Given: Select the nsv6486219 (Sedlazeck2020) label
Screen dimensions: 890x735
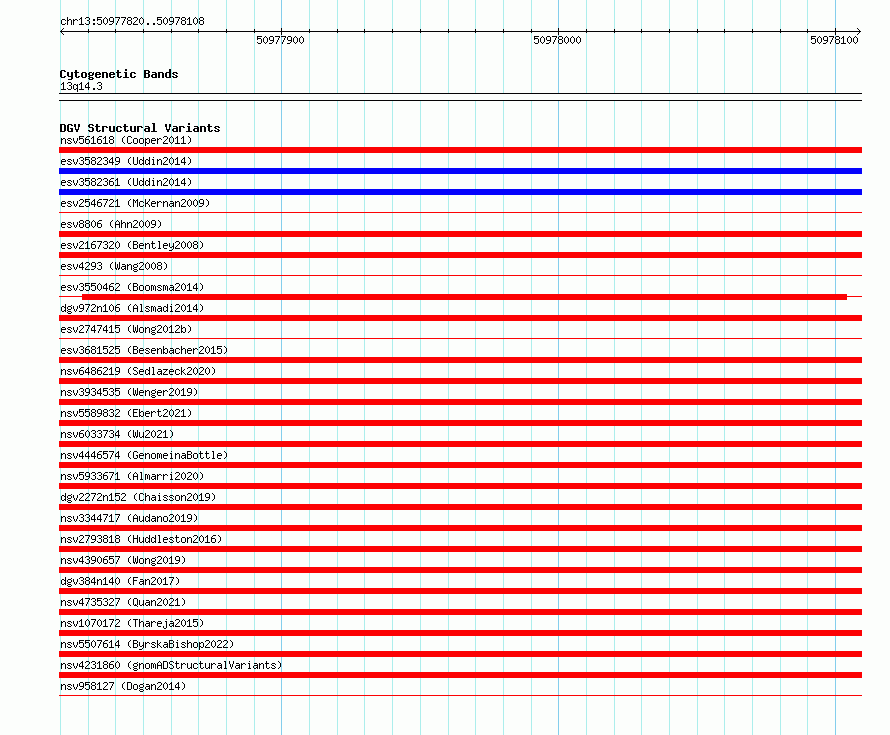Looking at the screenshot, I should pyautogui.click(x=138, y=371).
